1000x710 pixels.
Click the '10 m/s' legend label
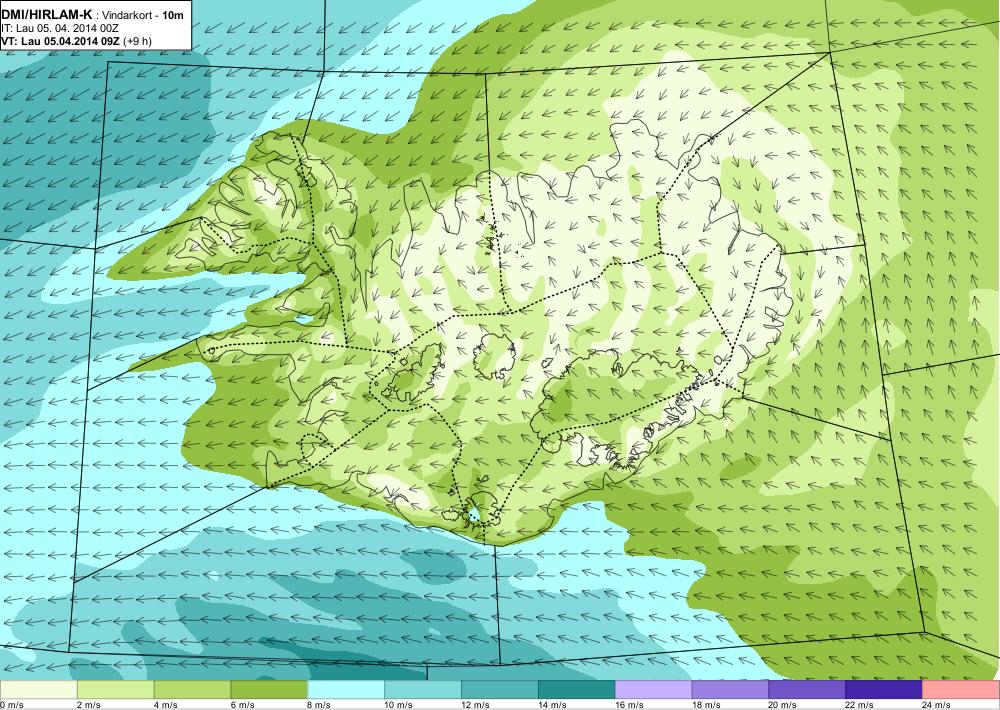399,705
